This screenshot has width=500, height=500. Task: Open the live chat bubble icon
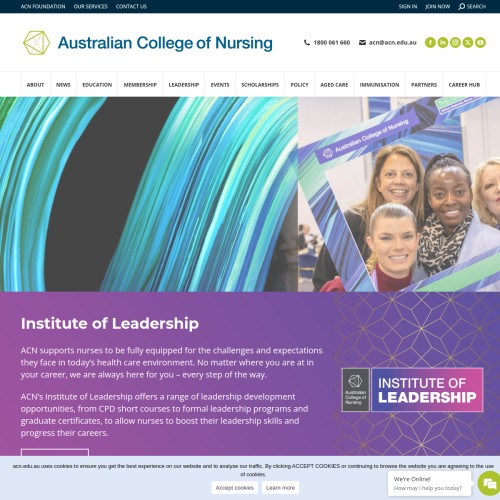click(x=489, y=484)
